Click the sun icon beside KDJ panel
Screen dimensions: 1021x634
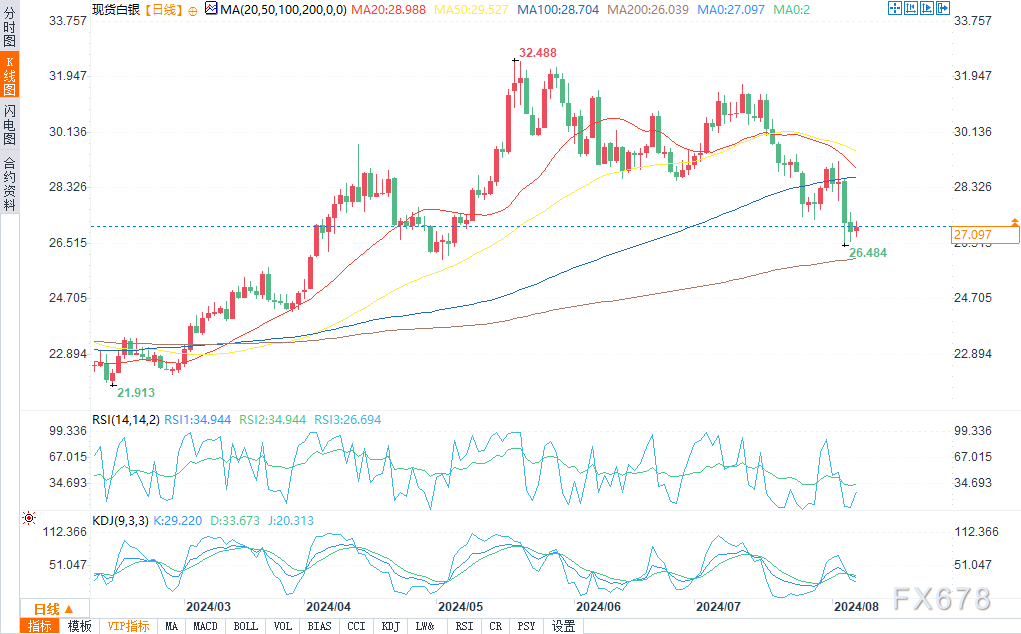tap(28, 518)
